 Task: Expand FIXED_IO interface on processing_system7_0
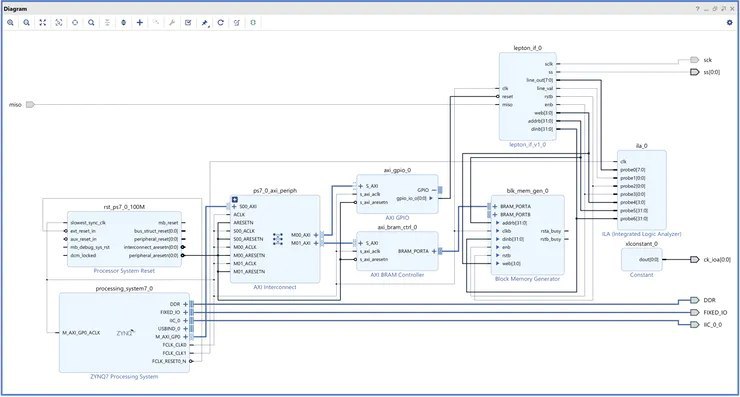(x=185, y=313)
